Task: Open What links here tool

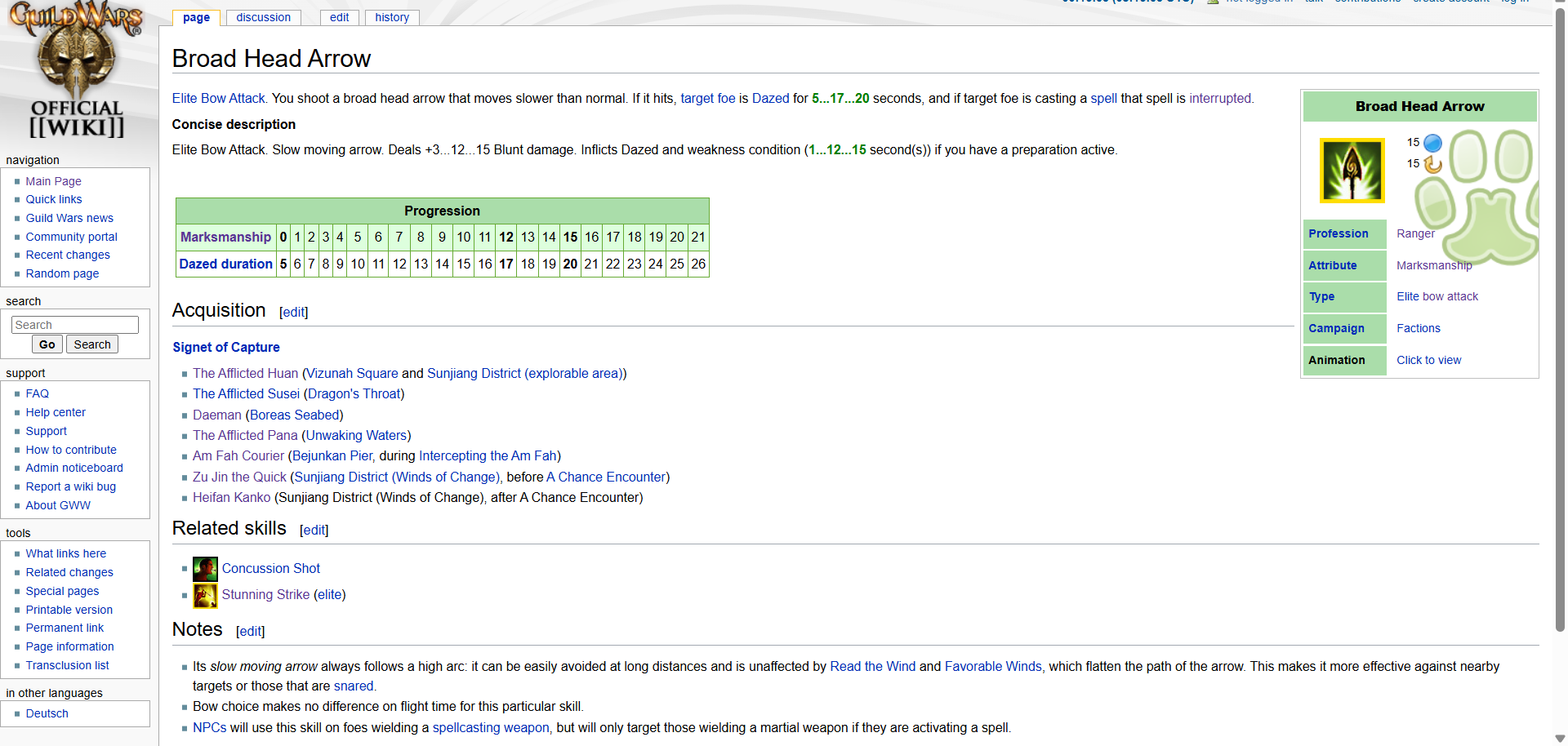Action: 66,553
